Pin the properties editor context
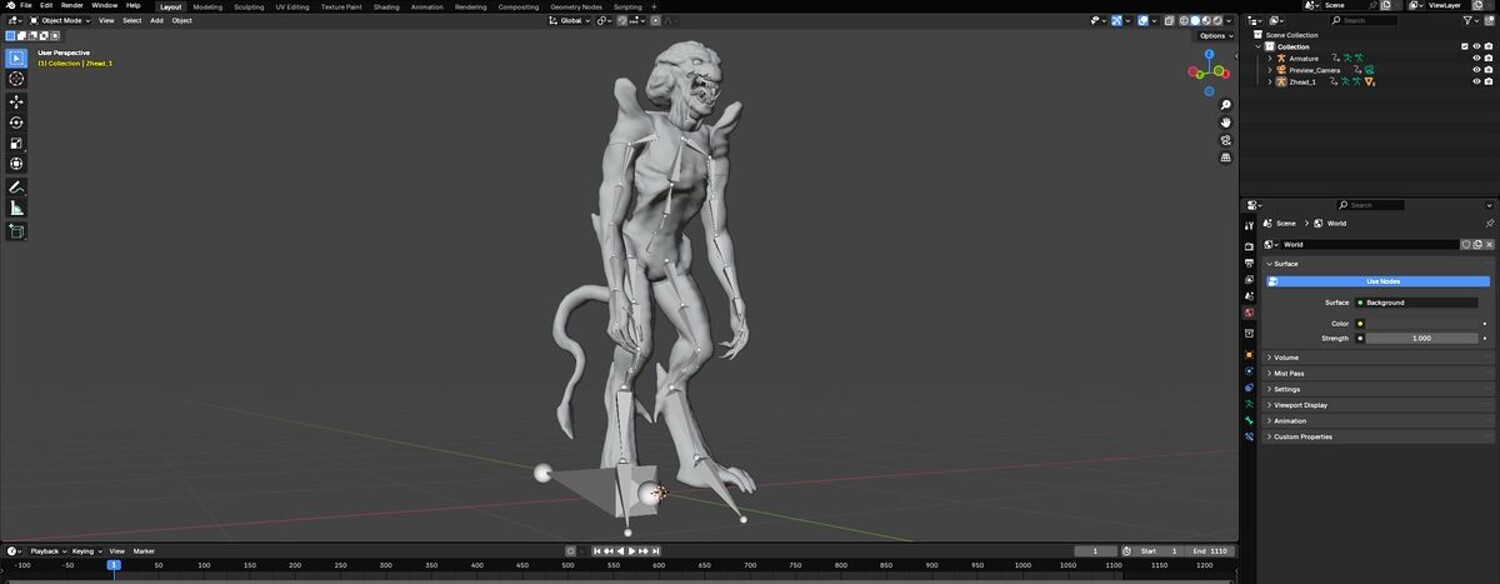Viewport: 1500px width, 584px height. point(1489,223)
